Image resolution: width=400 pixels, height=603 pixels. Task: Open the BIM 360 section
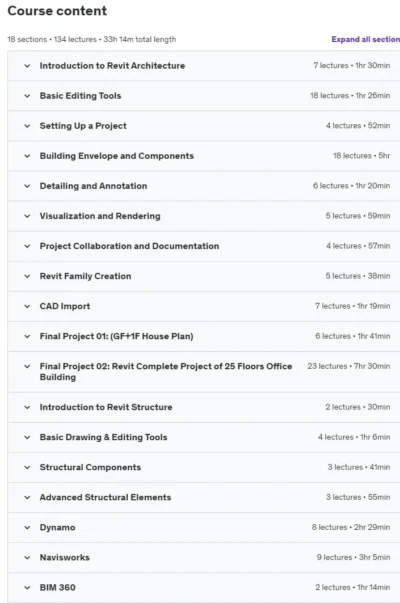(204, 587)
